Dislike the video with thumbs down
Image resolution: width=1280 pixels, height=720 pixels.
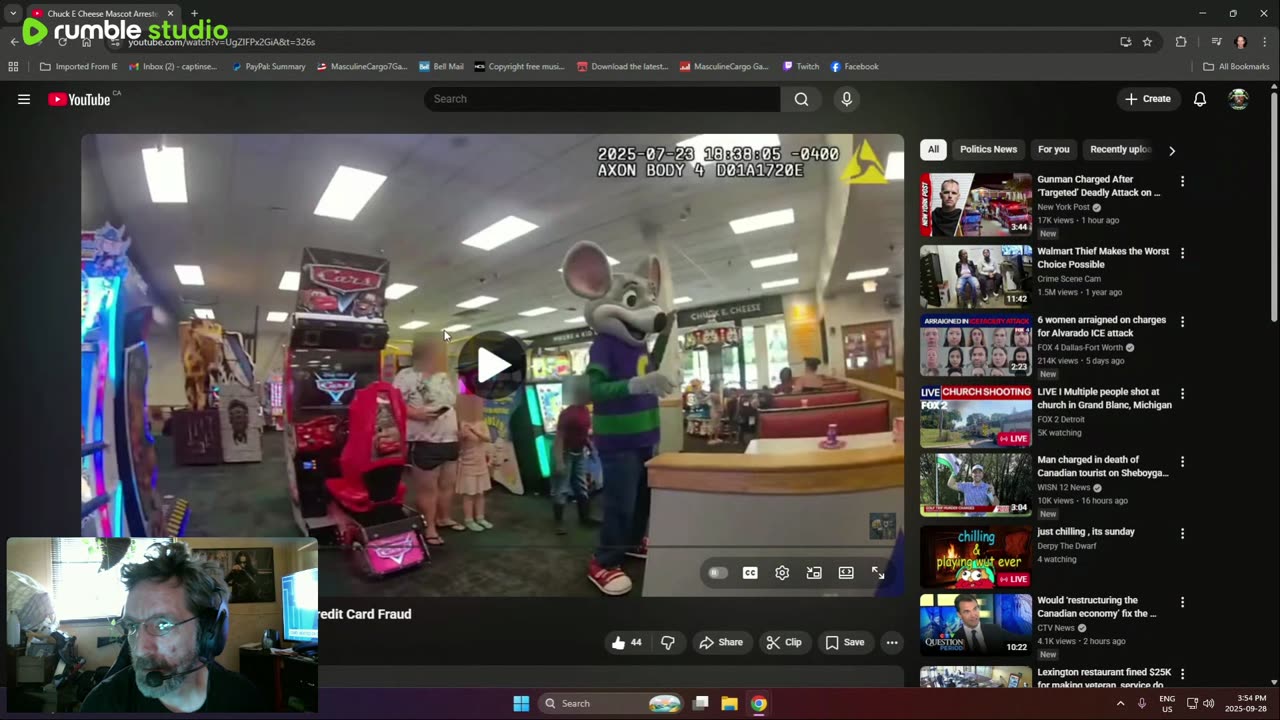click(x=668, y=642)
